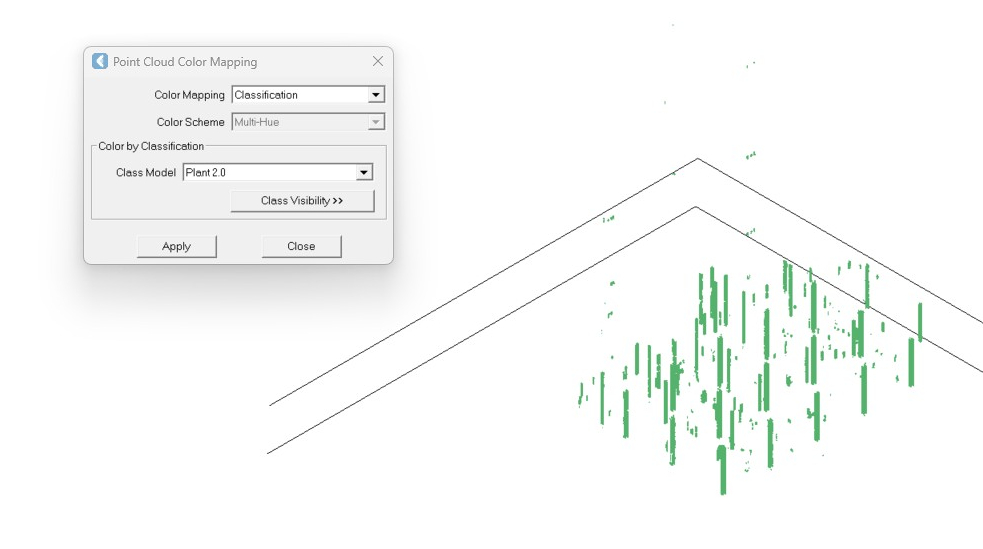Click the Color Mapping label
This screenshot has width=983, height=549.
pos(189,95)
